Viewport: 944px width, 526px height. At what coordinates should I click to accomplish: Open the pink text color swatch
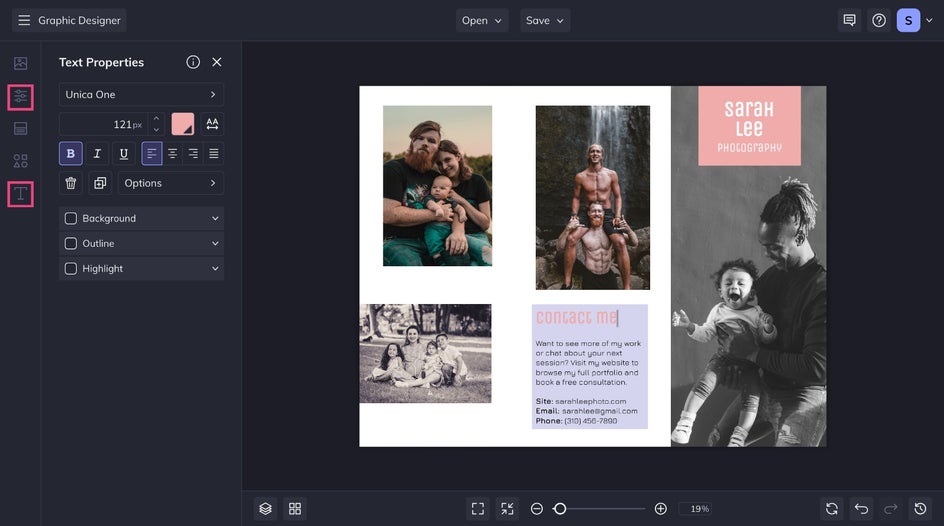click(182, 124)
